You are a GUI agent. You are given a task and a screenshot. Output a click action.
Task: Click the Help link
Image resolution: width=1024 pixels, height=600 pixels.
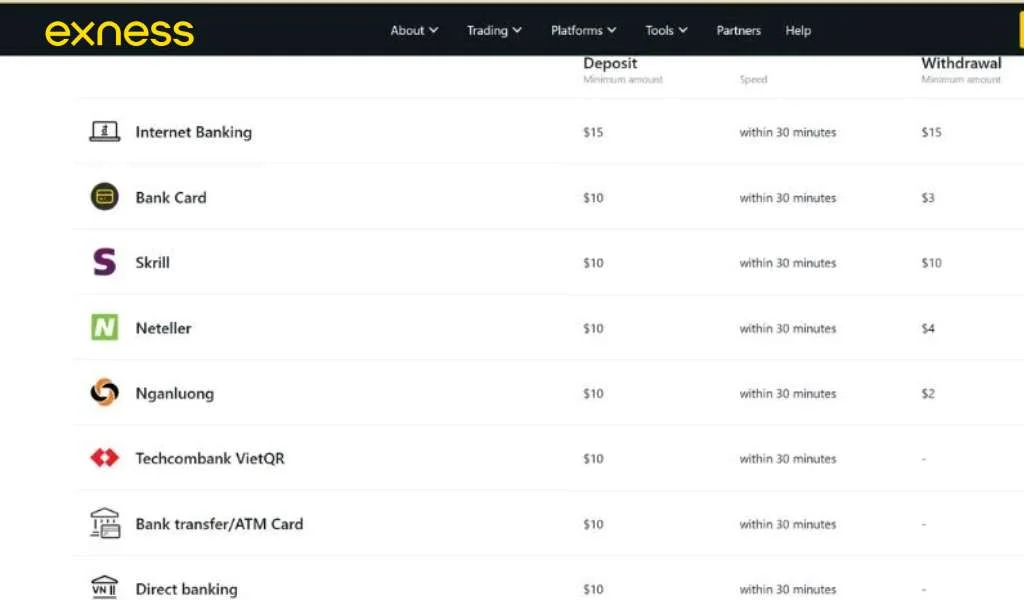797,30
